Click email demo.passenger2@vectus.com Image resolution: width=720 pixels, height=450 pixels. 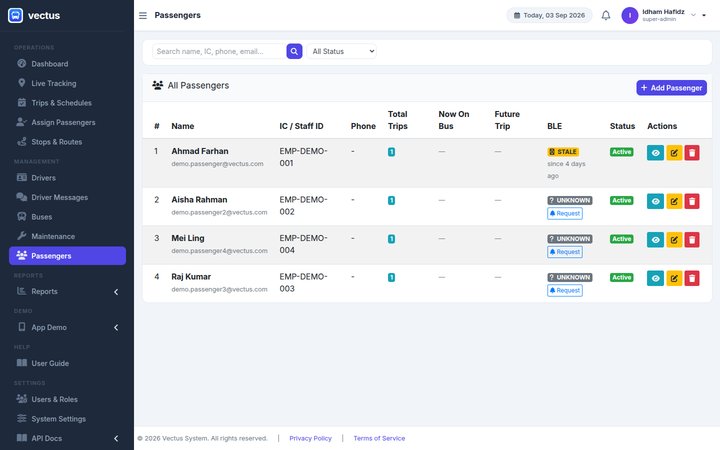coord(219,212)
